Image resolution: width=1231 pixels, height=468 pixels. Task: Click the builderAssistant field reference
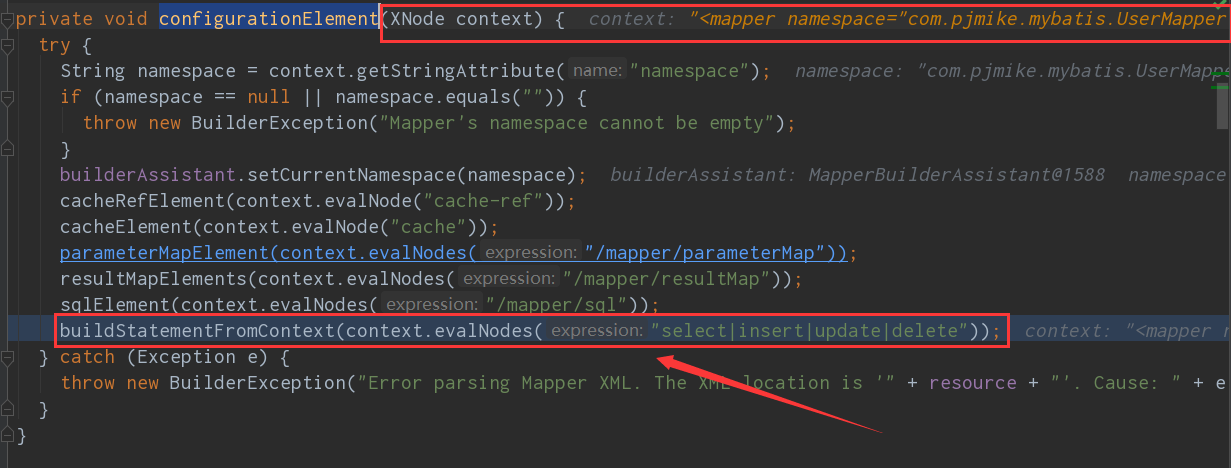[x=148, y=175]
